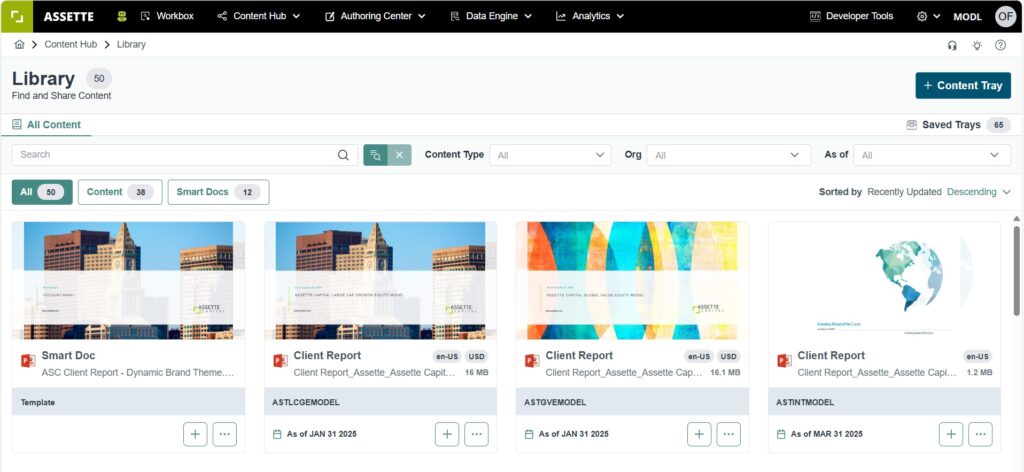This screenshot has width=1024, height=472.
Task: Open the Content Type dropdown
Action: tap(551, 155)
